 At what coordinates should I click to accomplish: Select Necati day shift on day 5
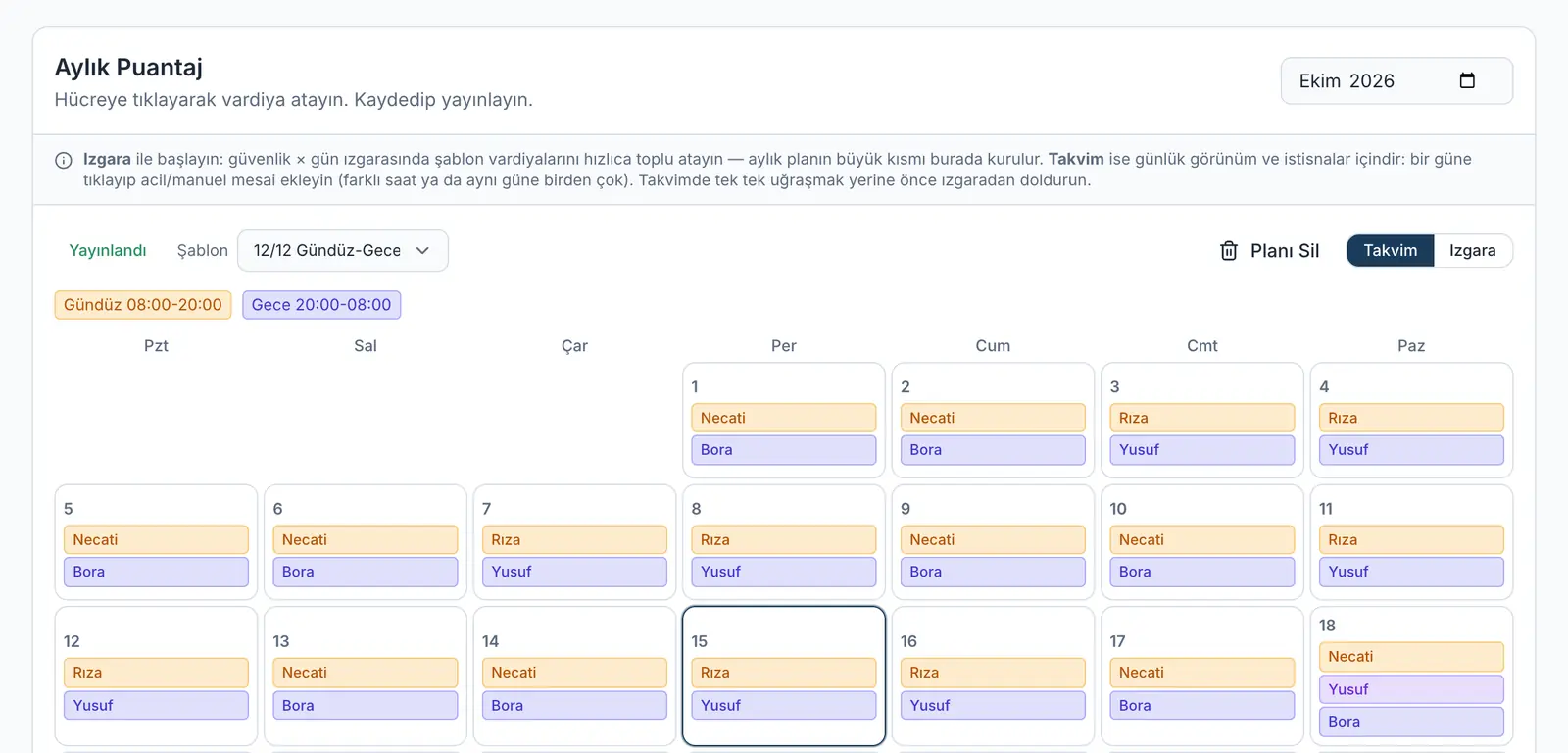click(156, 540)
